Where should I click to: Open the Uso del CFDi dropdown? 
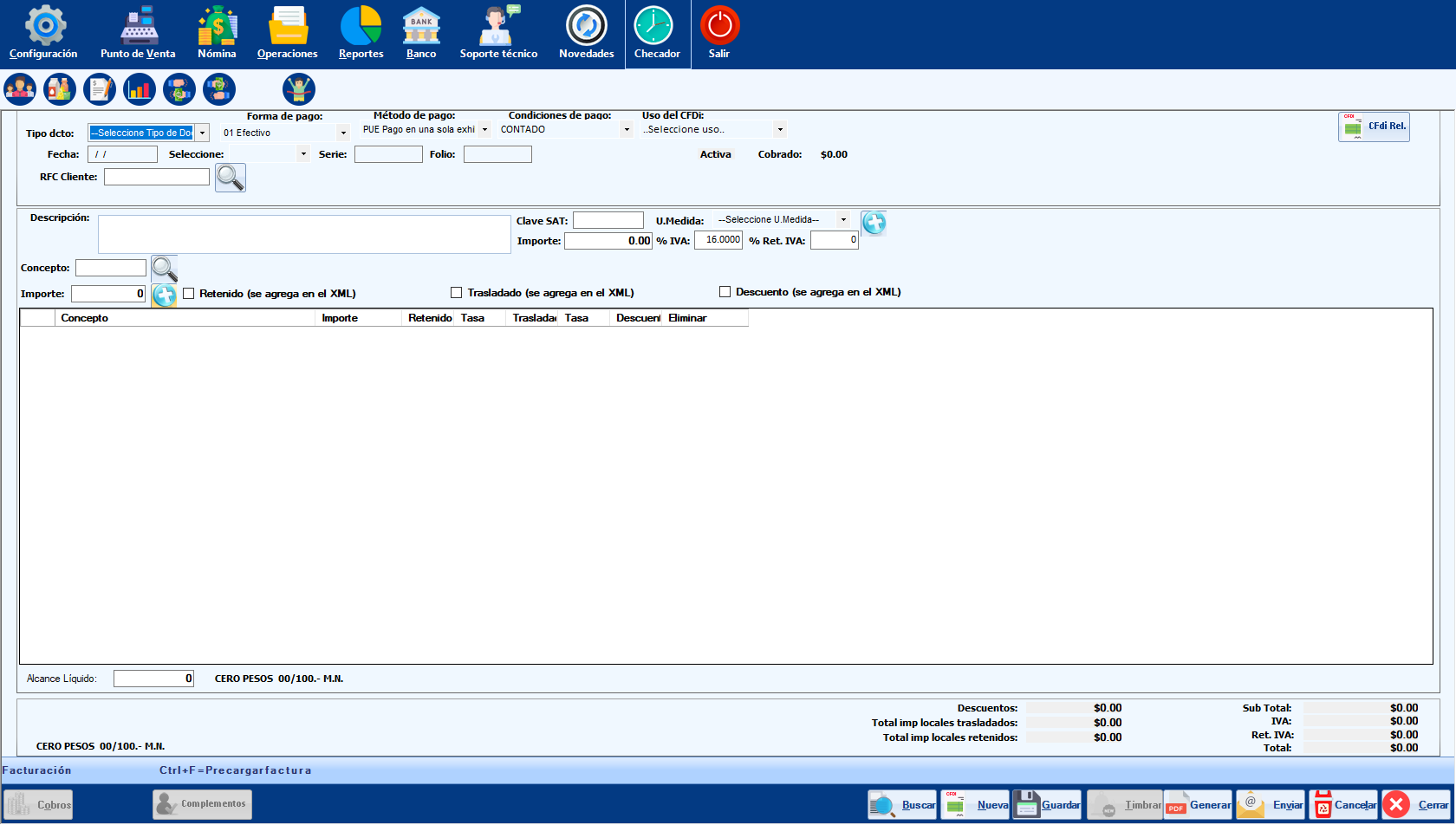click(x=780, y=130)
